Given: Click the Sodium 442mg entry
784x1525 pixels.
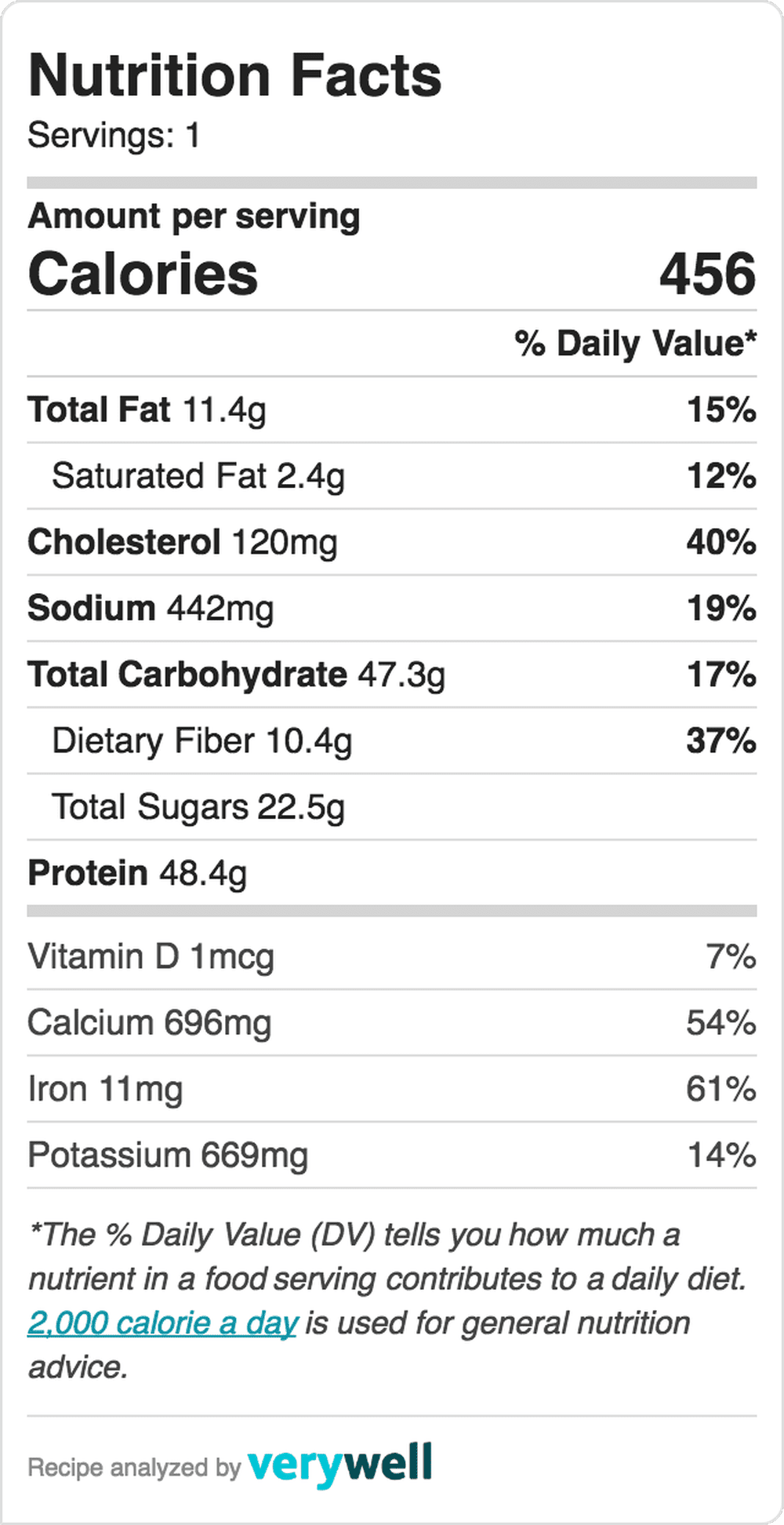Looking at the screenshot, I should [x=392, y=609].
